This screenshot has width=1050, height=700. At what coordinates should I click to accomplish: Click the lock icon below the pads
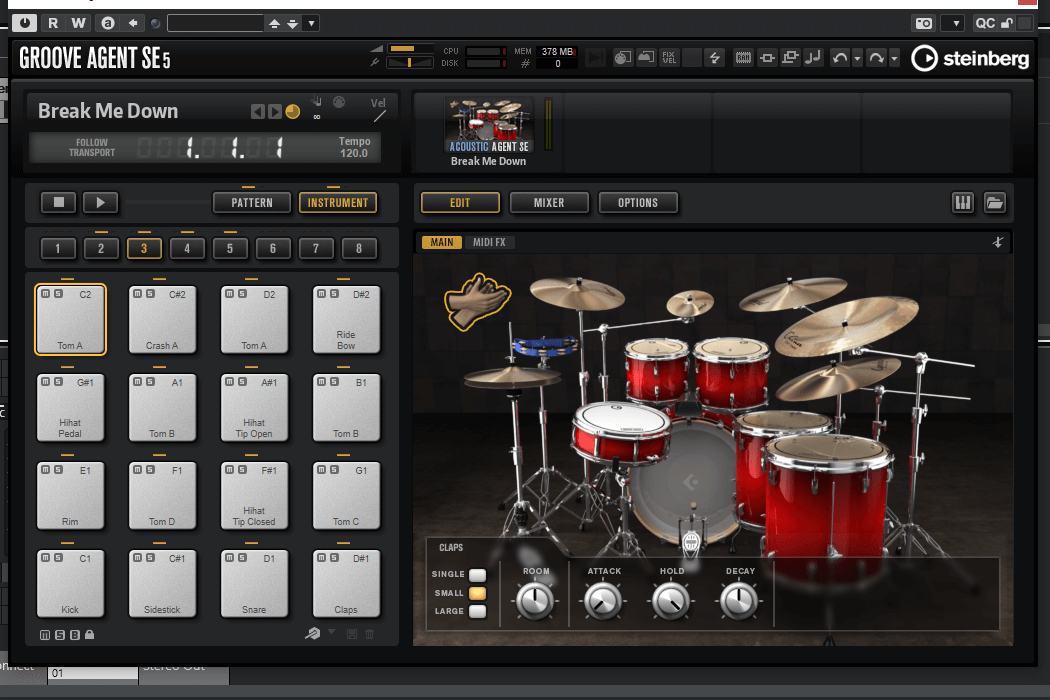coord(90,634)
